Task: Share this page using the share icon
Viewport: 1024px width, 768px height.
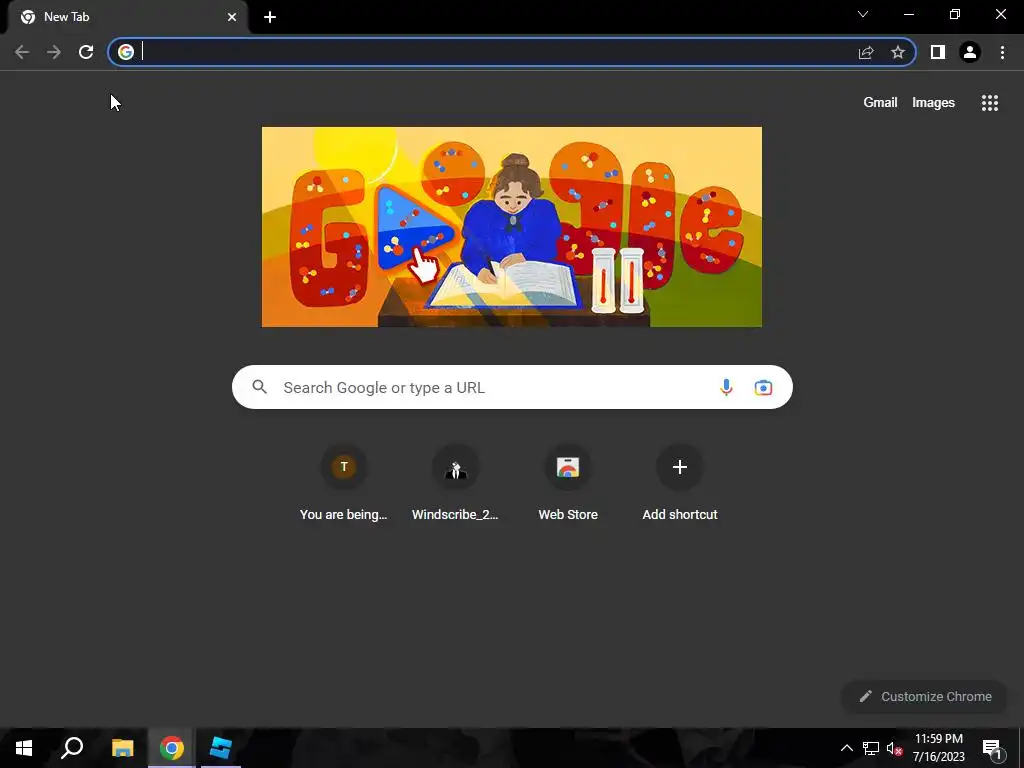Action: [866, 52]
